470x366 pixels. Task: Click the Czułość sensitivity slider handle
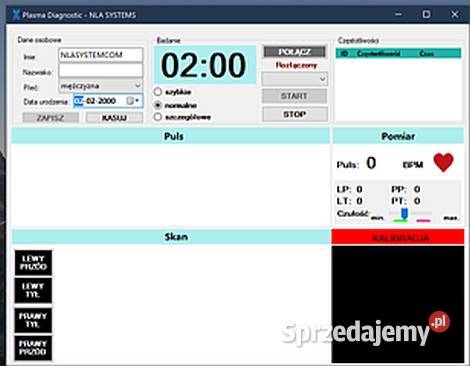tap(404, 213)
